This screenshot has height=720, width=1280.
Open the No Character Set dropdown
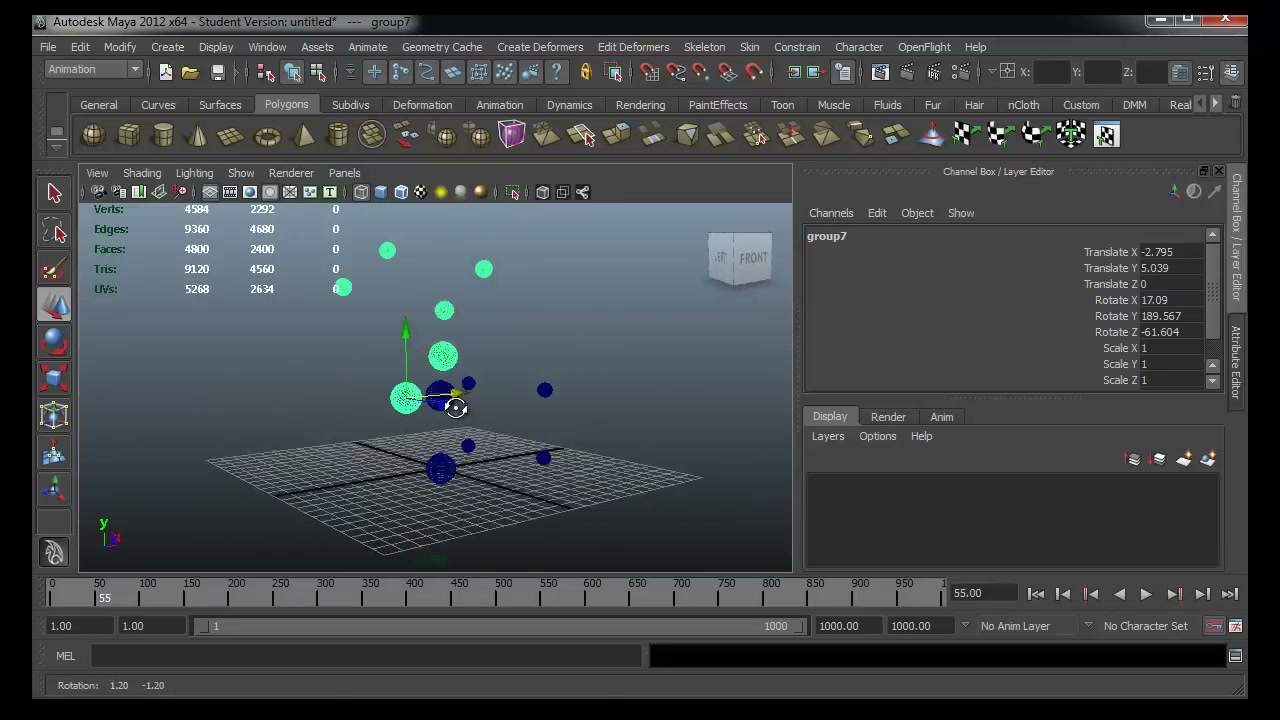(x=1145, y=626)
